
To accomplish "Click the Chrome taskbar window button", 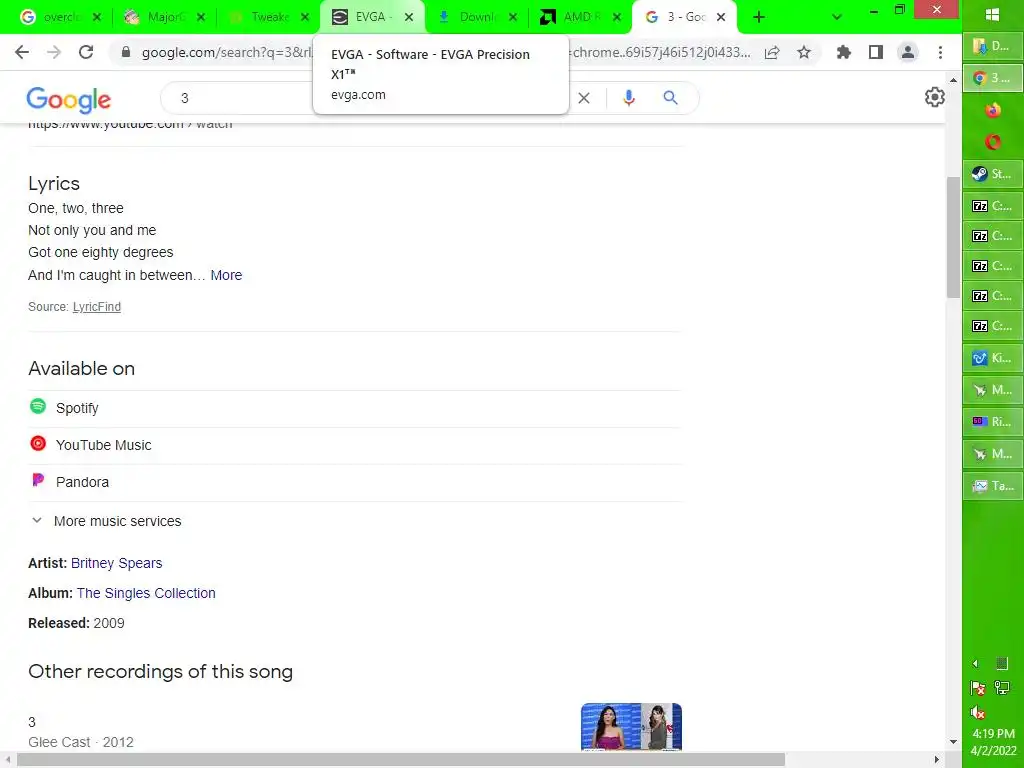I will click(993, 78).
